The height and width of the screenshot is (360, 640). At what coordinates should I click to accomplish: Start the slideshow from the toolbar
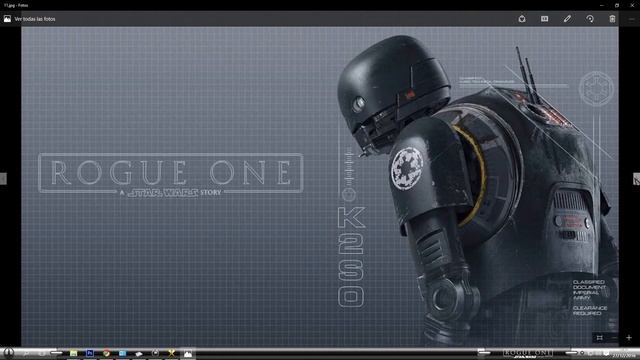(544, 19)
